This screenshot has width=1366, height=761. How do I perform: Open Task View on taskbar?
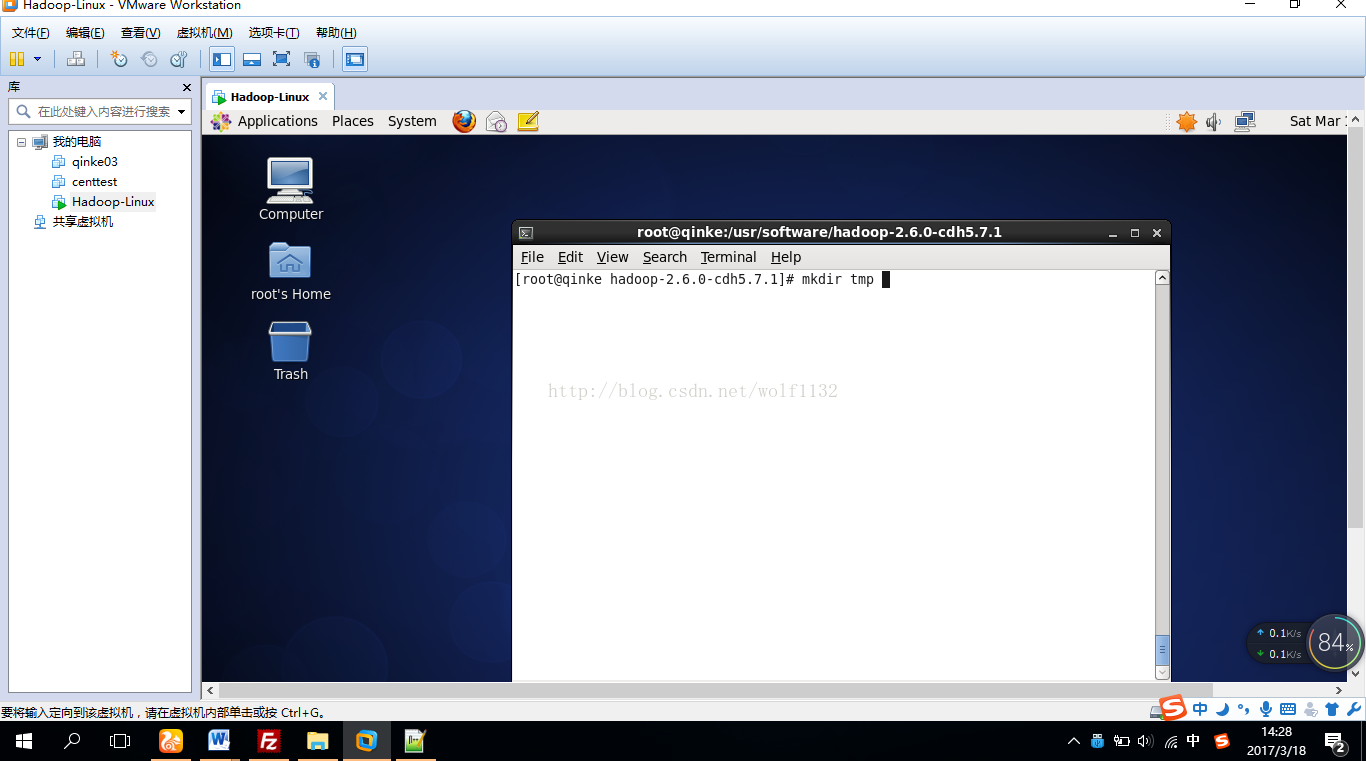pyautogui.click(x=120, y=741)
